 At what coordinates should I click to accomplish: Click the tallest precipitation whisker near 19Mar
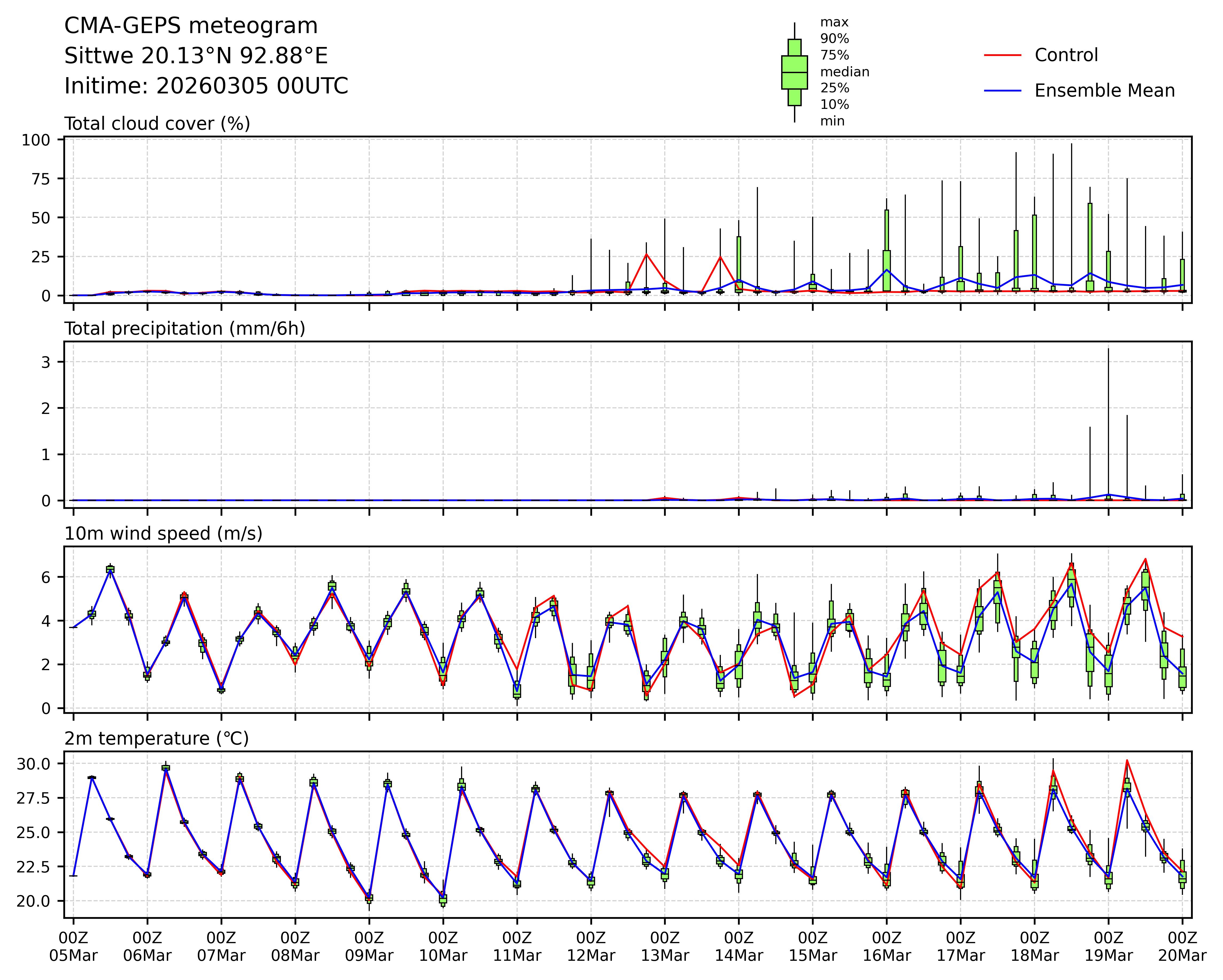1108,420
